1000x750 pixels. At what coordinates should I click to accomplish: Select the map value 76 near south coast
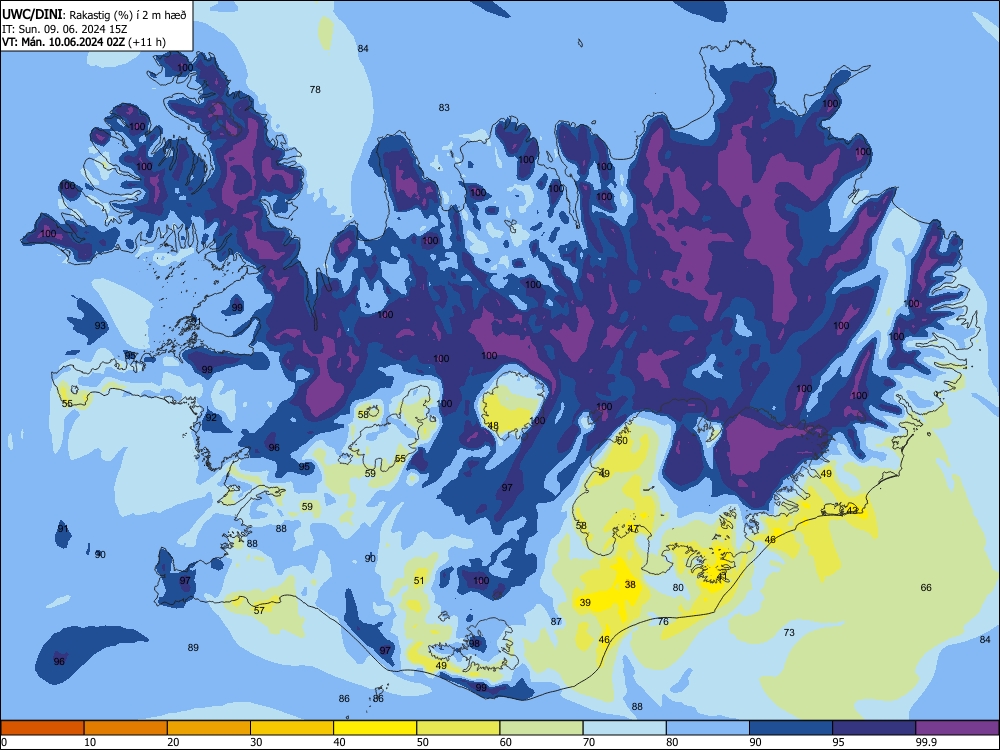click(x=663, y=622)
